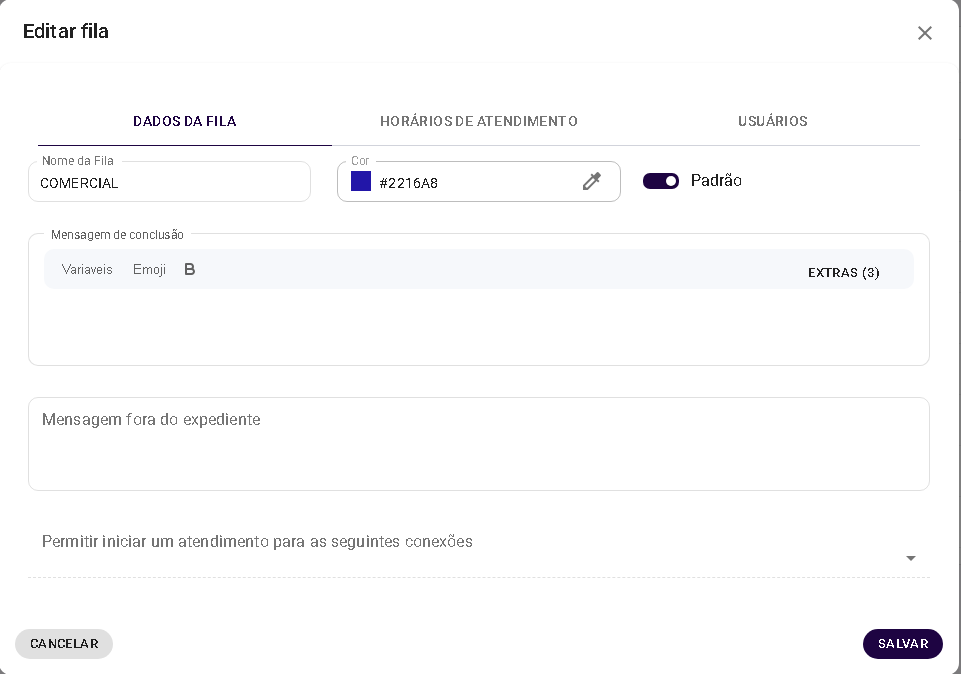
Task: Click the Mensagem de conclusão editing area
Action: click(x=478, y=325)
